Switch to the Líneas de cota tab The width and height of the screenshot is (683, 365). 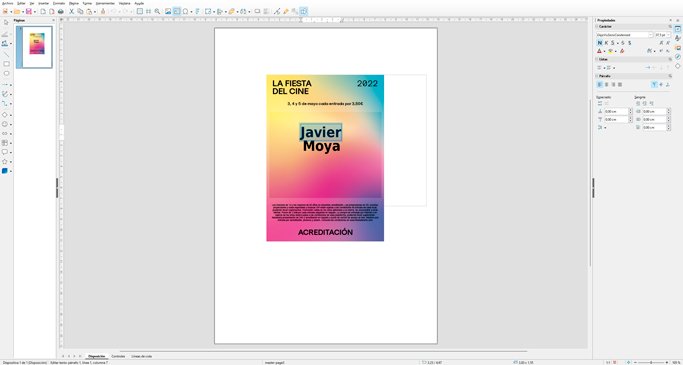142,356
